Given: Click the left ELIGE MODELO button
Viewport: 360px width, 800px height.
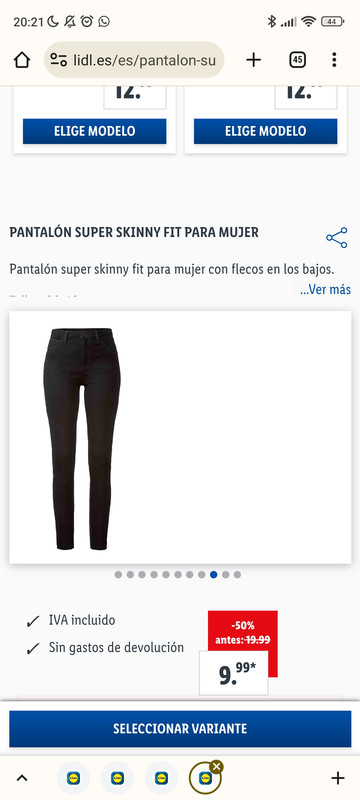Looking at the screenshot, I should point(94,131).
